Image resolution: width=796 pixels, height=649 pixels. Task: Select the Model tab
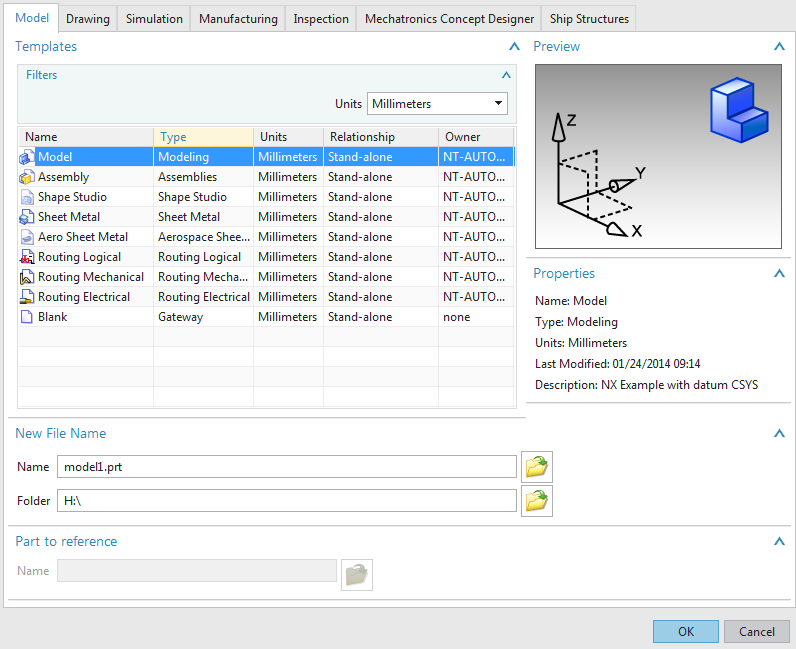[x=32, y=18]
